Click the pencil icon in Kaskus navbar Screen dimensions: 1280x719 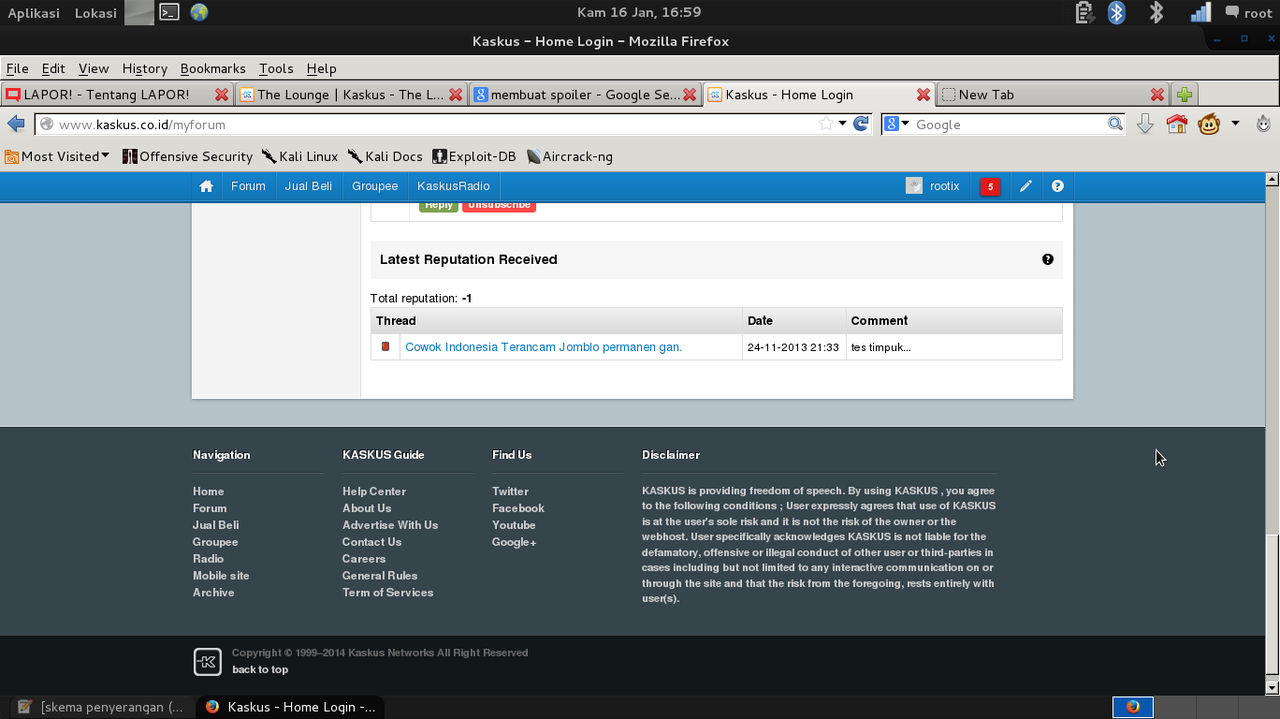click(1026, 186)
